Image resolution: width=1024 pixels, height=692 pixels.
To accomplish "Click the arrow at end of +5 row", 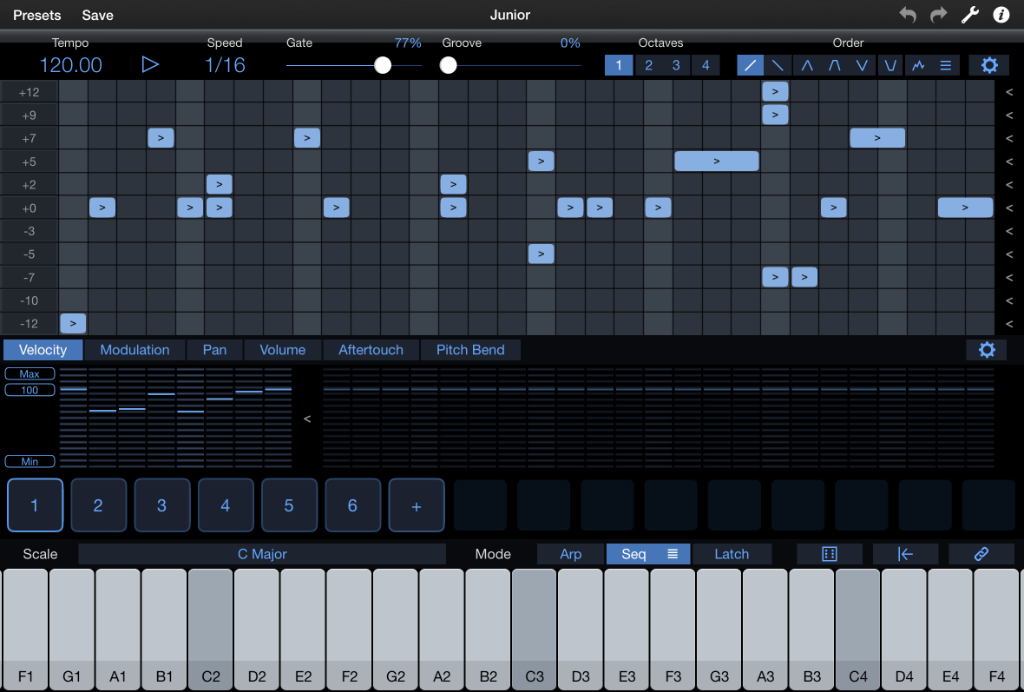I will [1009, 162].
